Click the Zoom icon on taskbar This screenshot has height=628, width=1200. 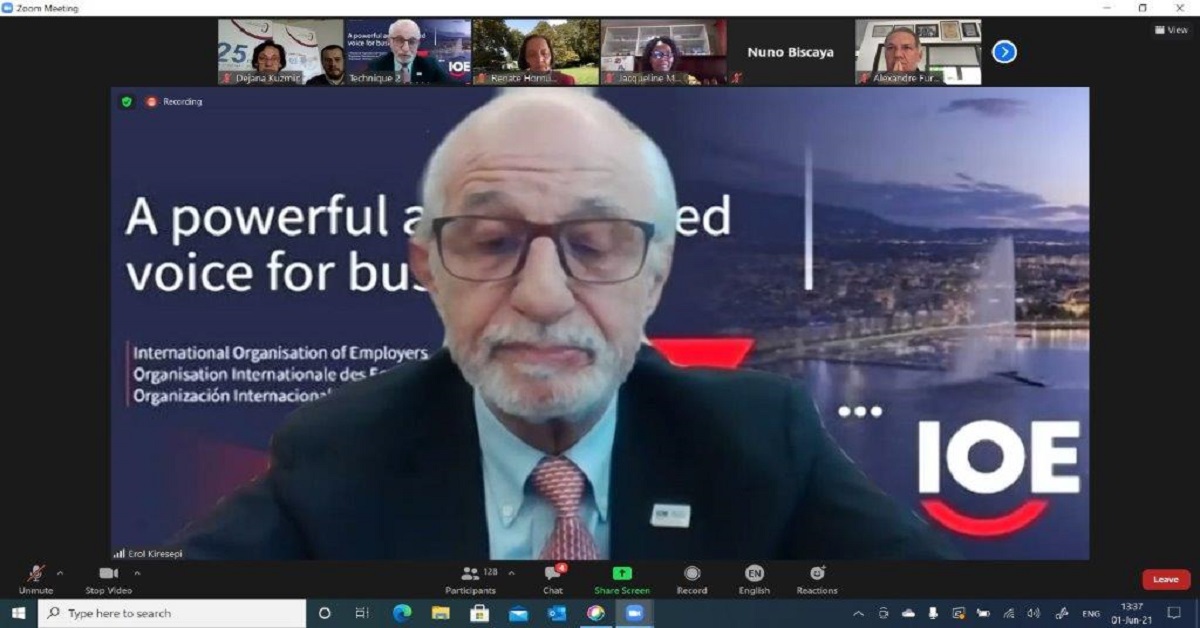[x=634, y=613]
